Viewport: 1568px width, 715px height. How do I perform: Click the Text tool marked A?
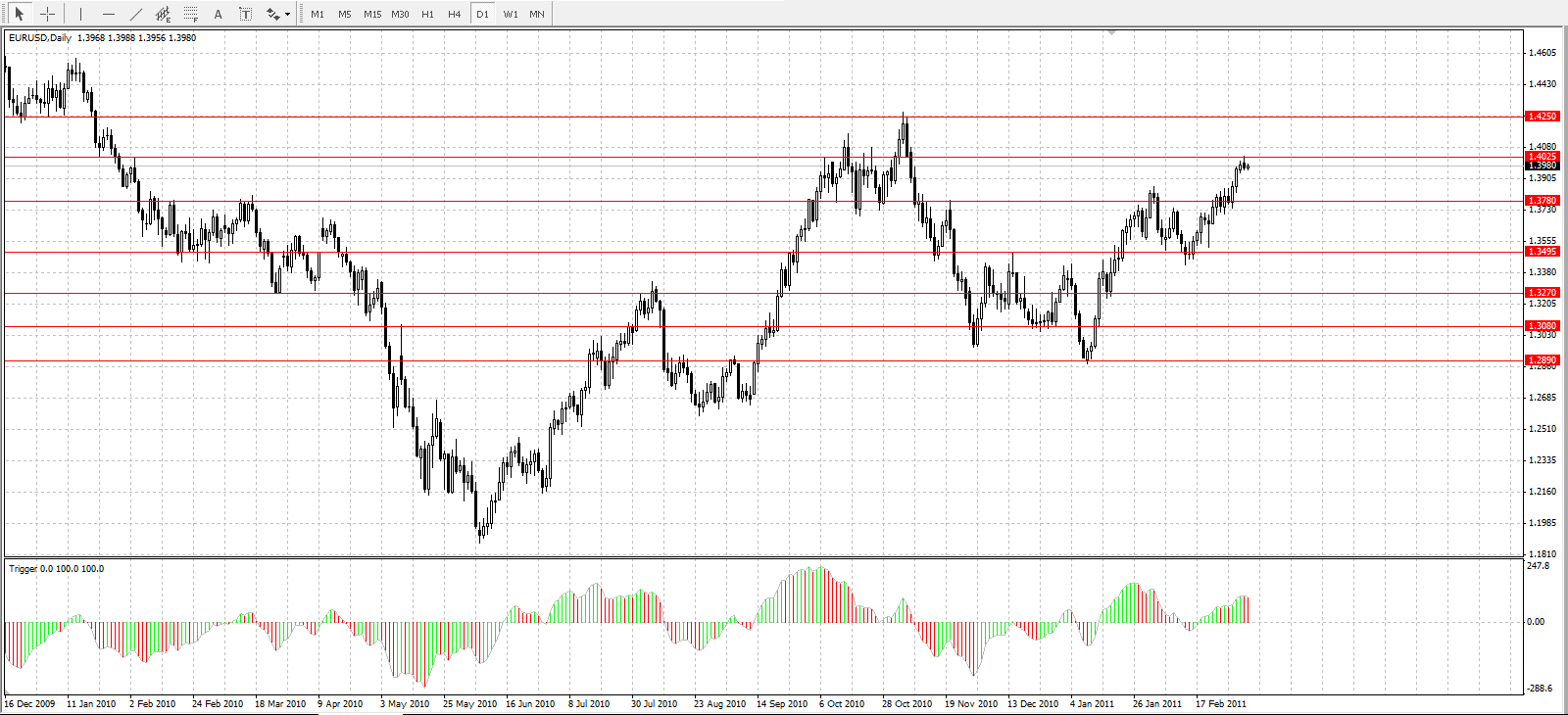pyautogui.click(x=218, y=14)
